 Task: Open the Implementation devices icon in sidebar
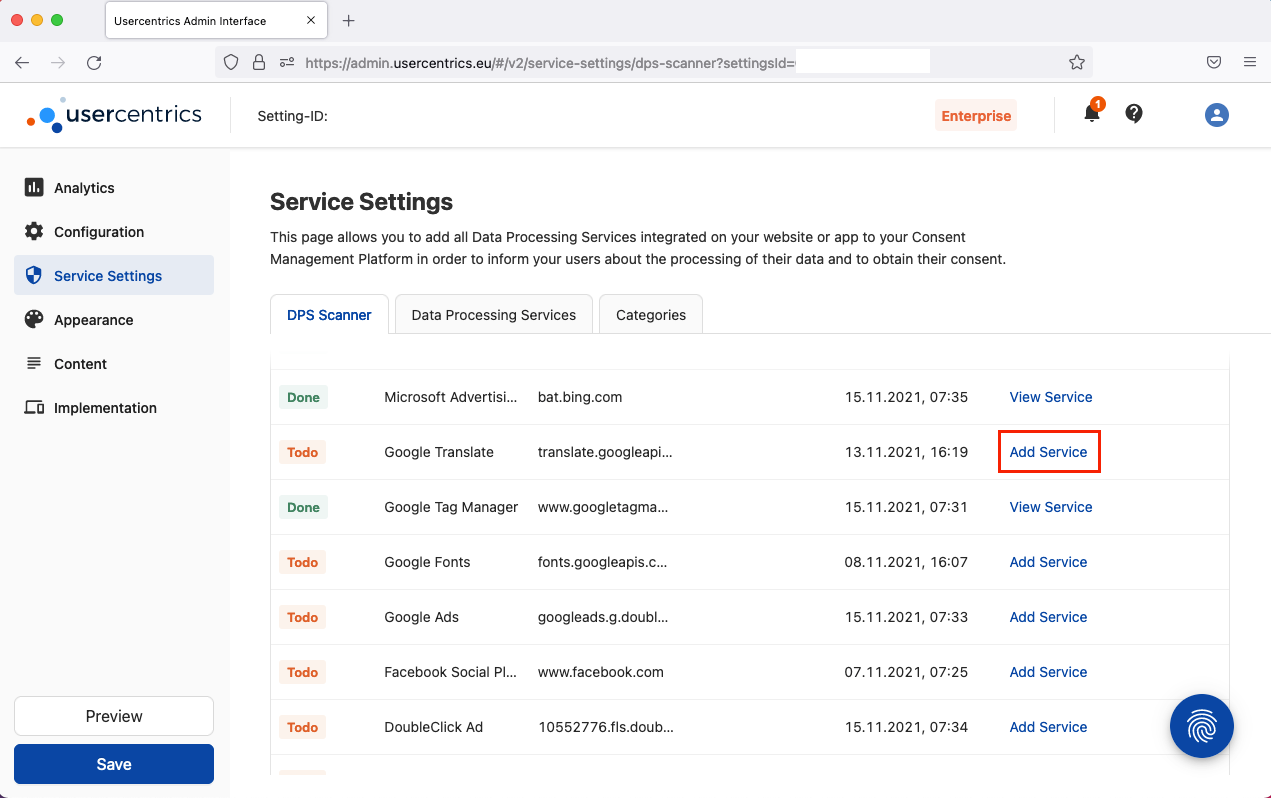tap(34, 408)
